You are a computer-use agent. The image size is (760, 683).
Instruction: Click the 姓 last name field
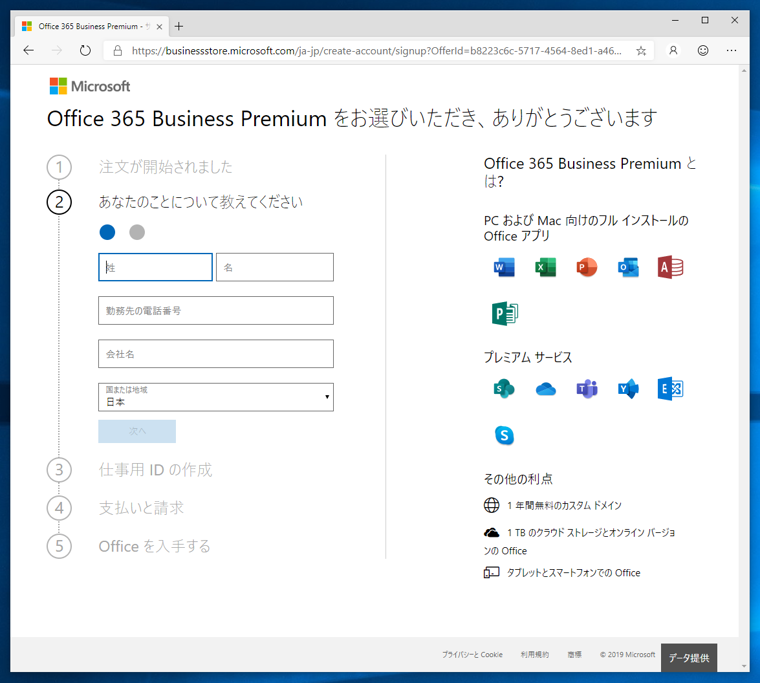pyautogui.click(x=155, y=267)
